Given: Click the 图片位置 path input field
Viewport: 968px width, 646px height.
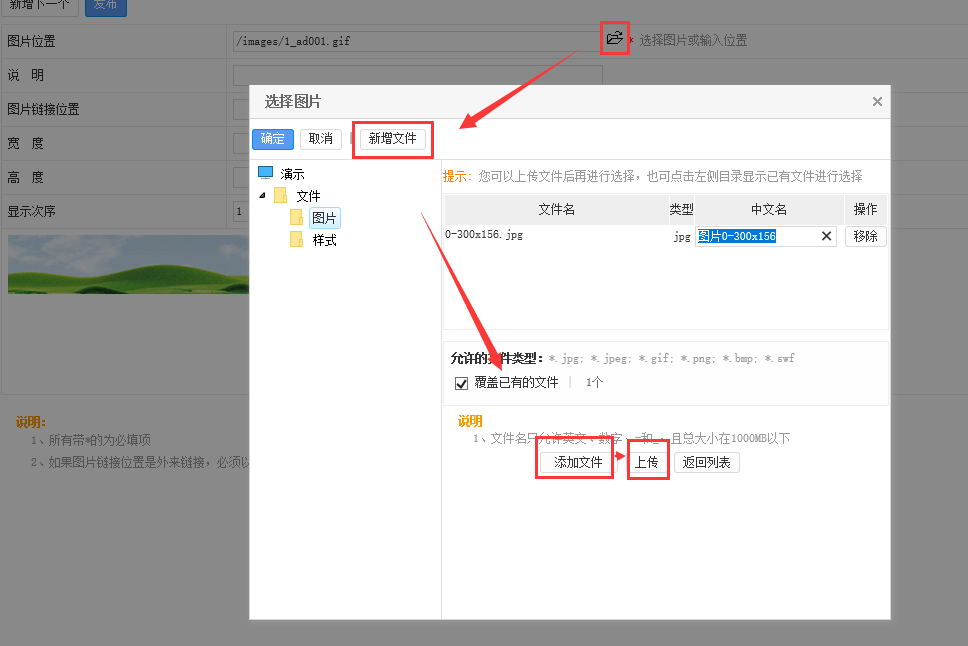Looking at the screenshot, I should (x=415, y=41).
